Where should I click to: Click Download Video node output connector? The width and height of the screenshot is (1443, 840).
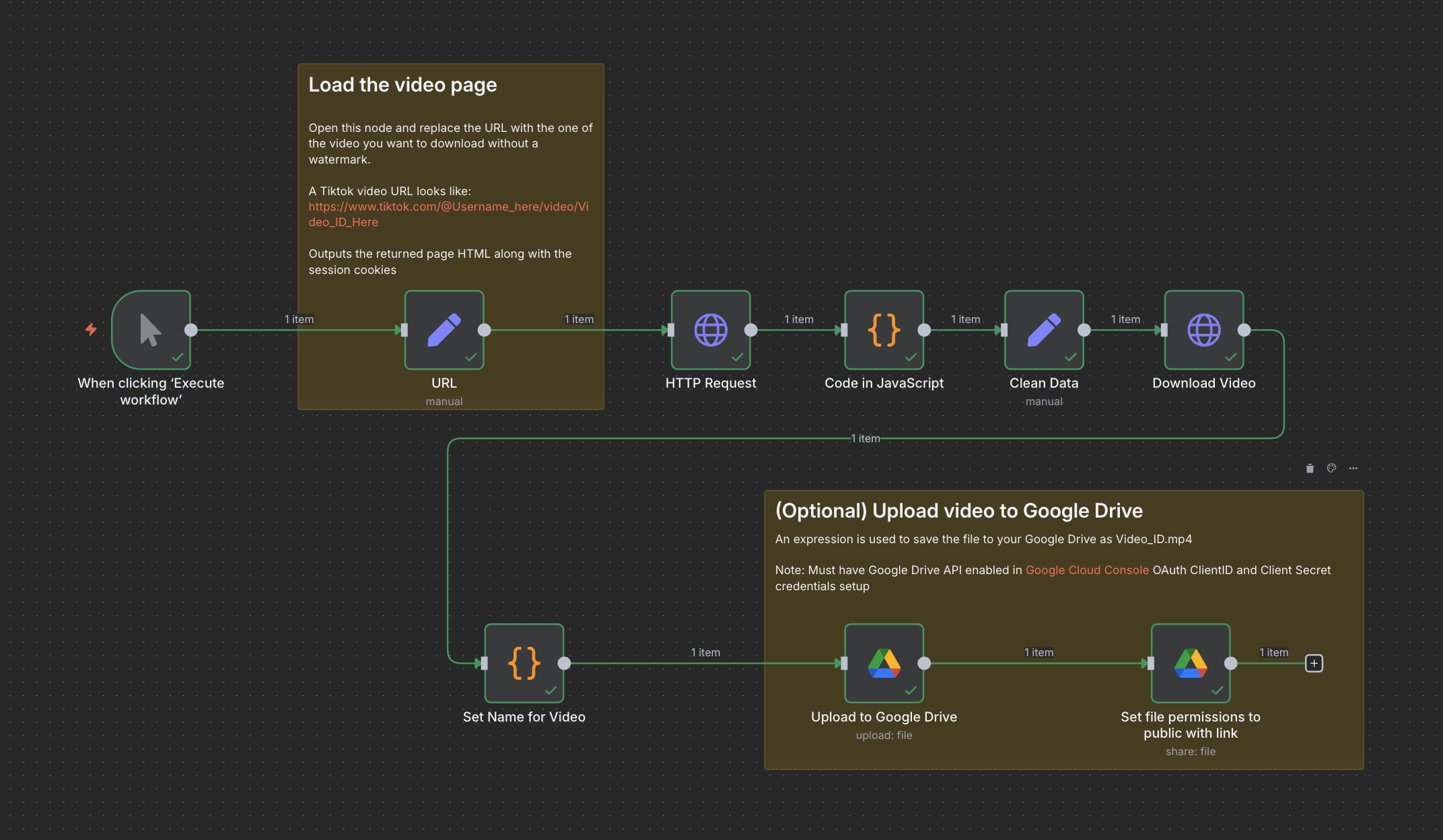[x=1244, y=330]
